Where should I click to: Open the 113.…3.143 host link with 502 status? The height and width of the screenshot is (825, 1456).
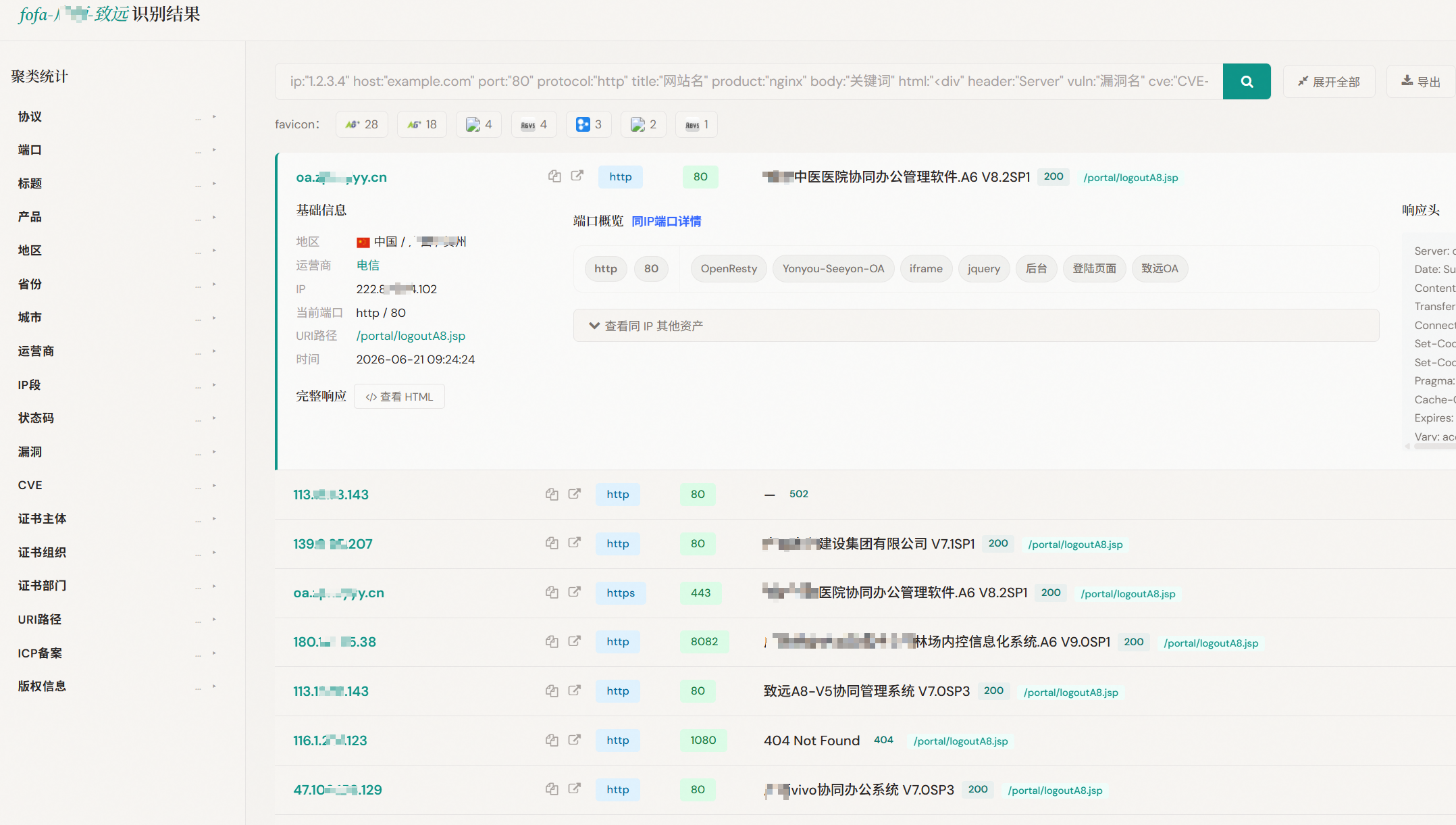coord(331,495)
